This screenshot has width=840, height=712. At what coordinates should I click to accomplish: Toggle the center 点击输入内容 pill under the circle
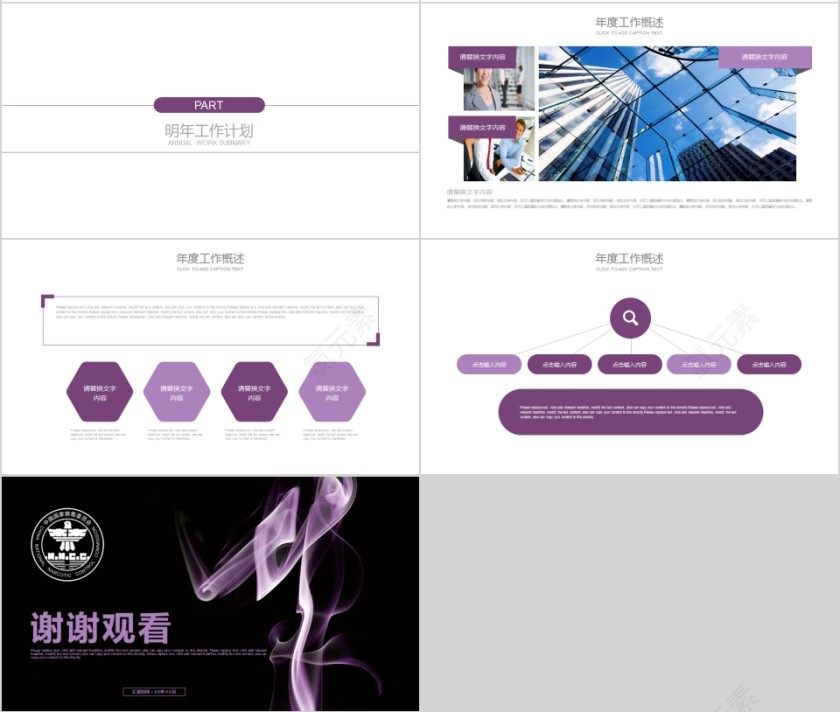(x=629, y=364)
